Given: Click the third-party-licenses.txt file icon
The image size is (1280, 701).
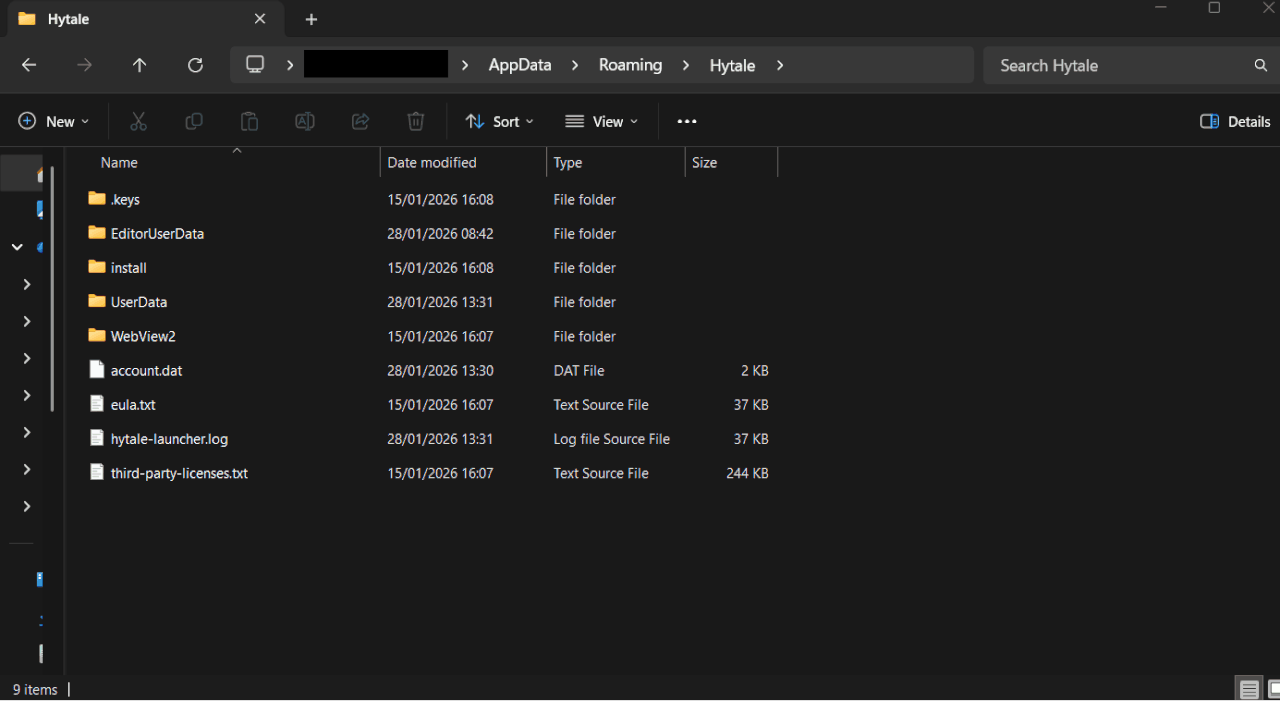Looking at the screenshot, I should pyautogui.click(x=97, y=472).
